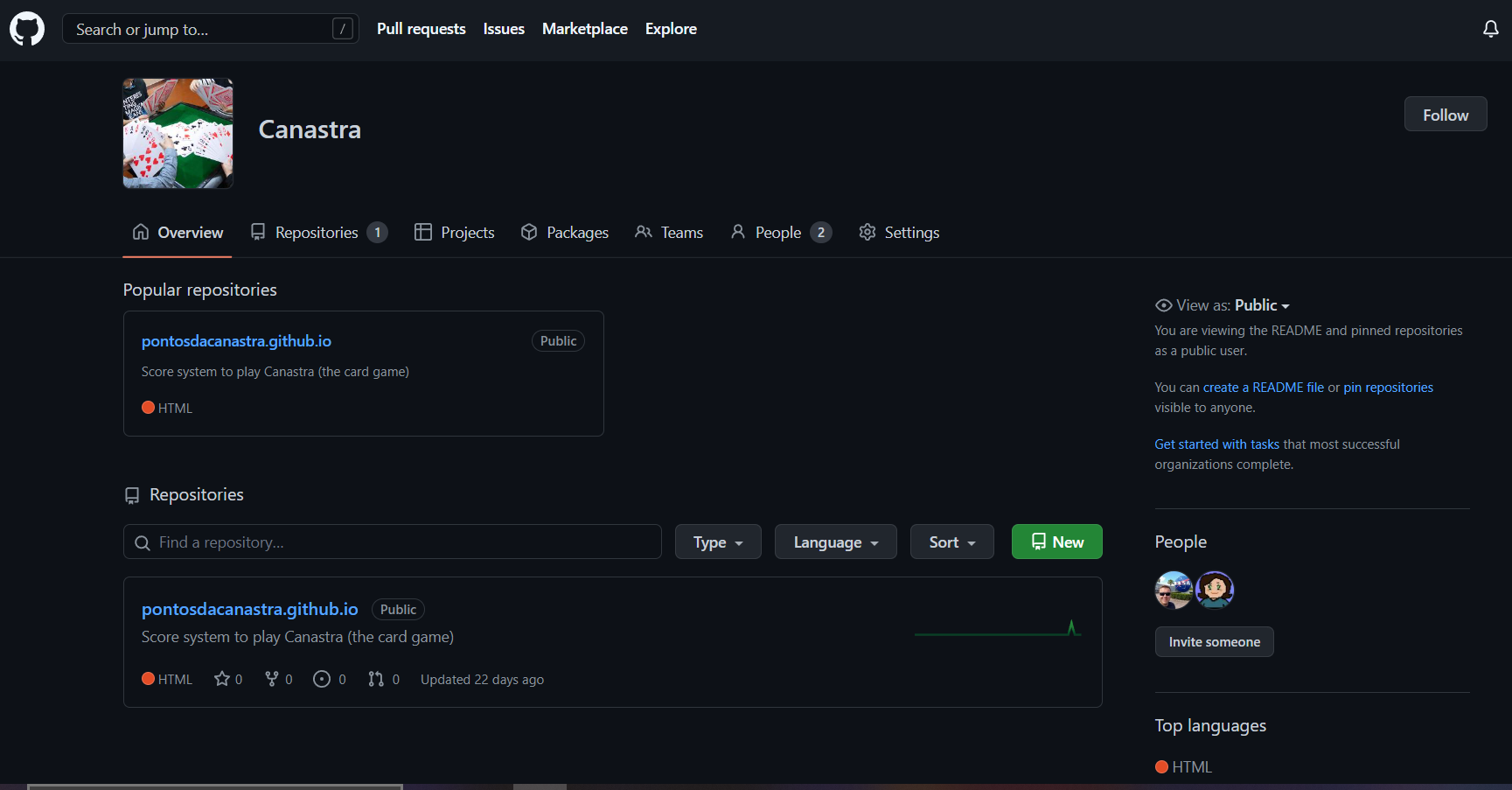Click the pull requests icon on repo row

pos(376,679)
